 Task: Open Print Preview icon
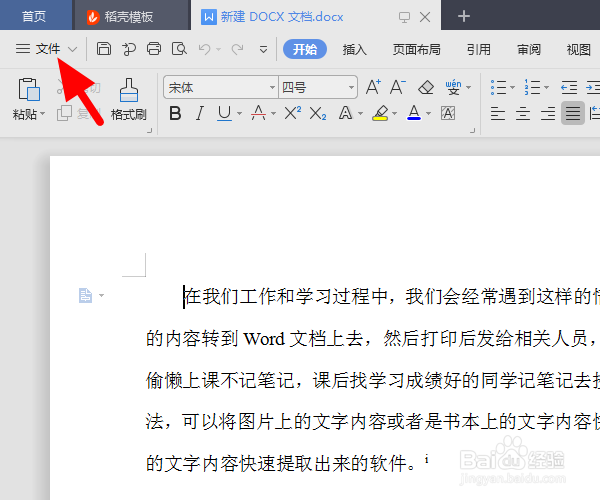click(179, 49)
